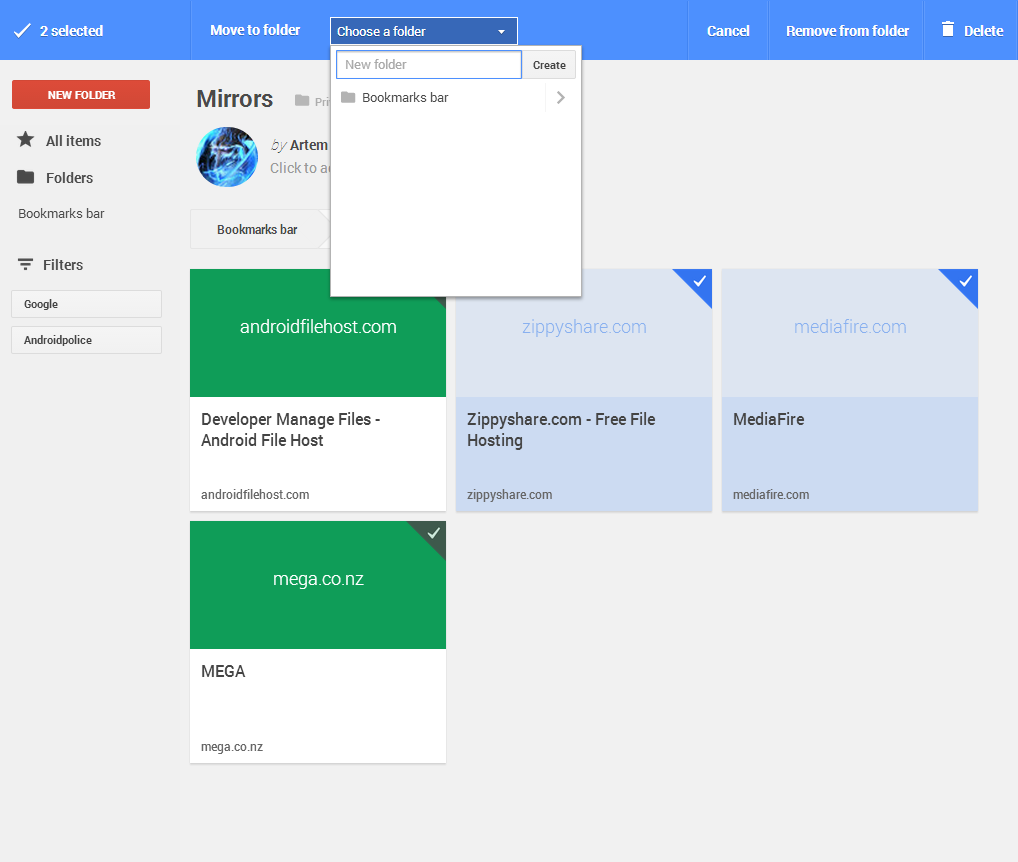Viewport: 1018px width, 862px height.
Task: Click Move to folder in the top bar
Action: pyautogui.click(x=255, y=30)
